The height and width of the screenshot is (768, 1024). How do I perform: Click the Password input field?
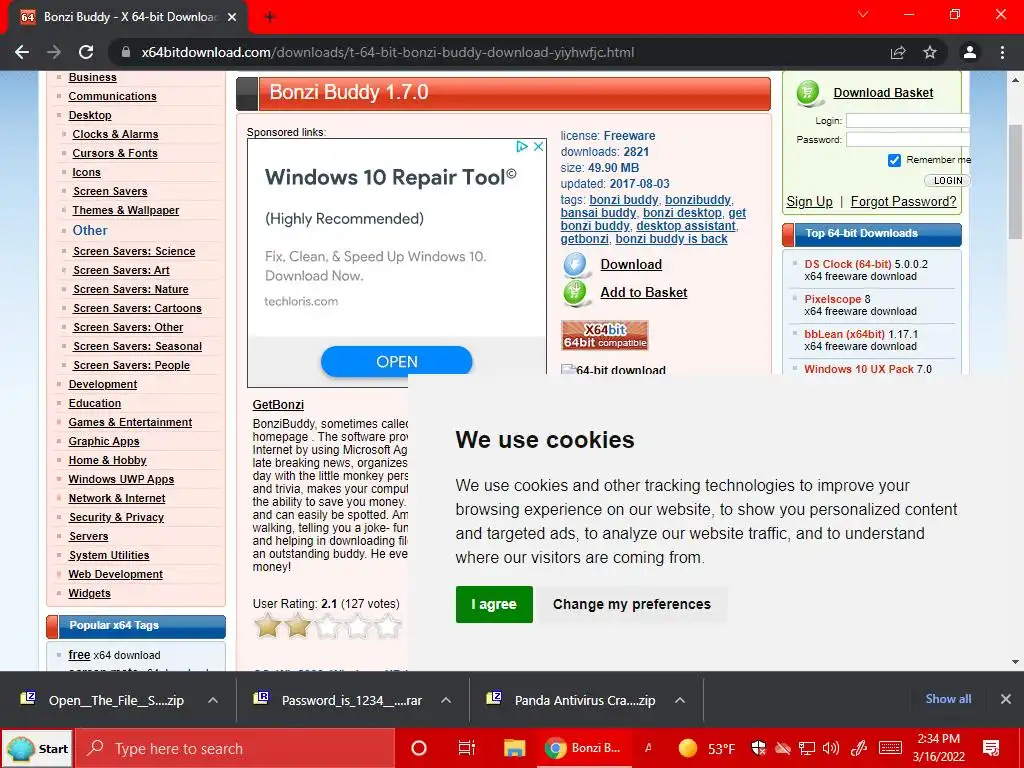[x=908, y=139]
